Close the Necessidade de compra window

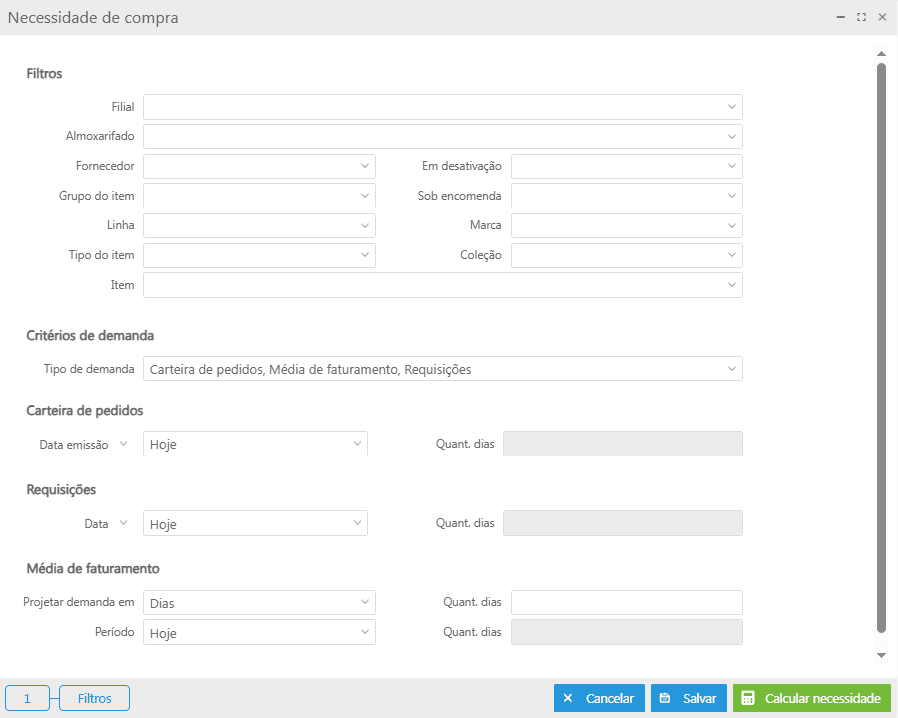point(882,17)
